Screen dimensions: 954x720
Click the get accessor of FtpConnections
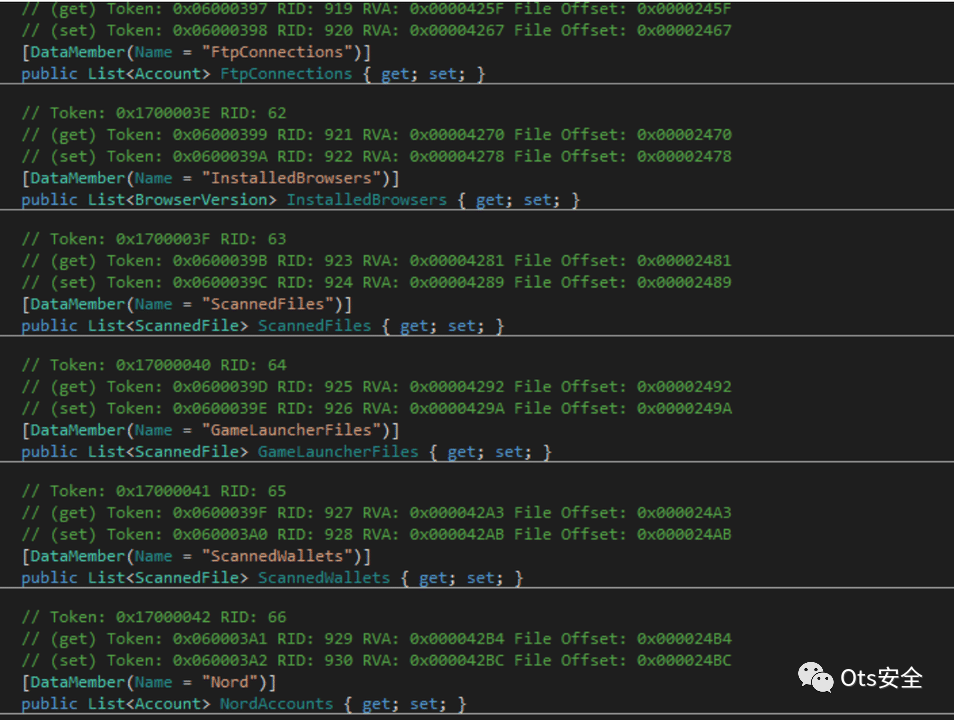pyautogui.click(x=395, y=74)
